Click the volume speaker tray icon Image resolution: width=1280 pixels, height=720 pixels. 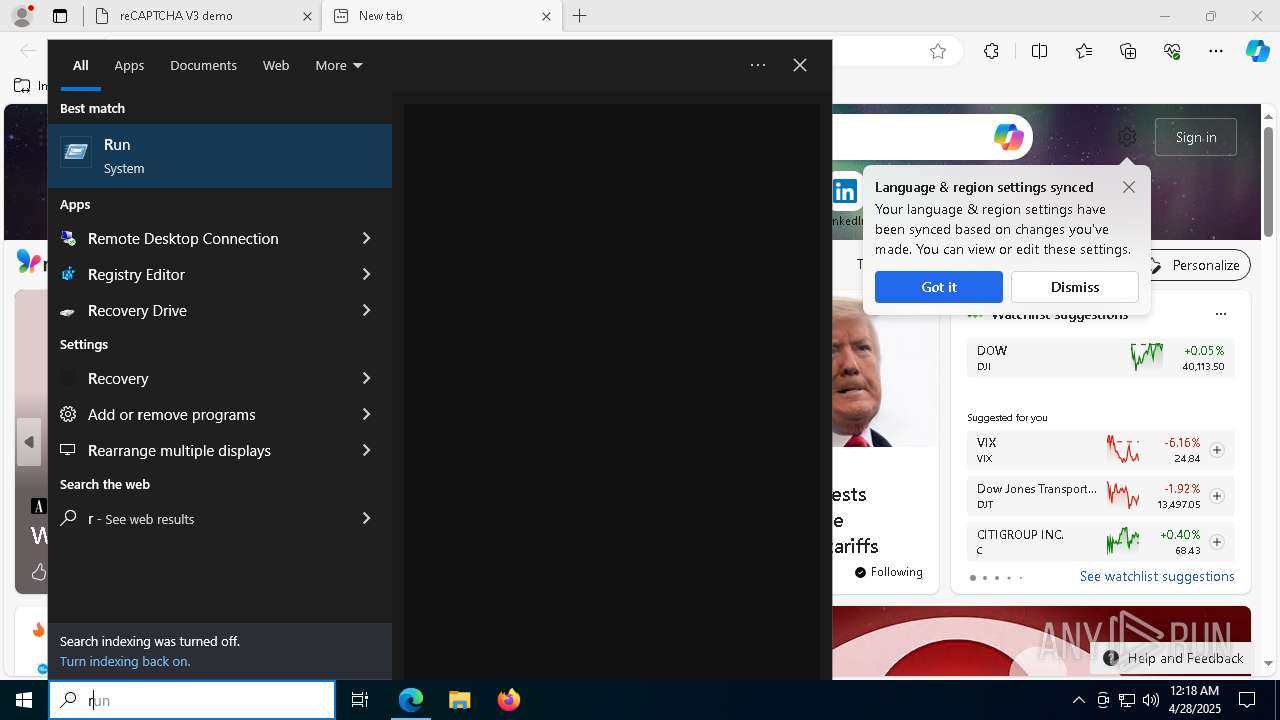click(x=1150, y=700)
